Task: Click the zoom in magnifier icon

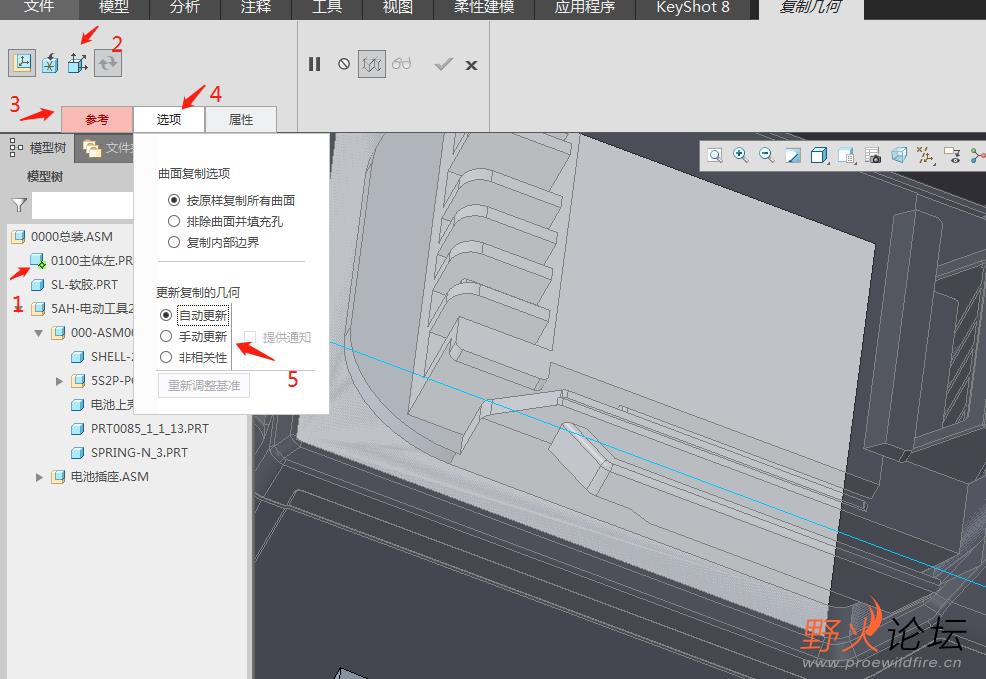Action: pos(741,155)
